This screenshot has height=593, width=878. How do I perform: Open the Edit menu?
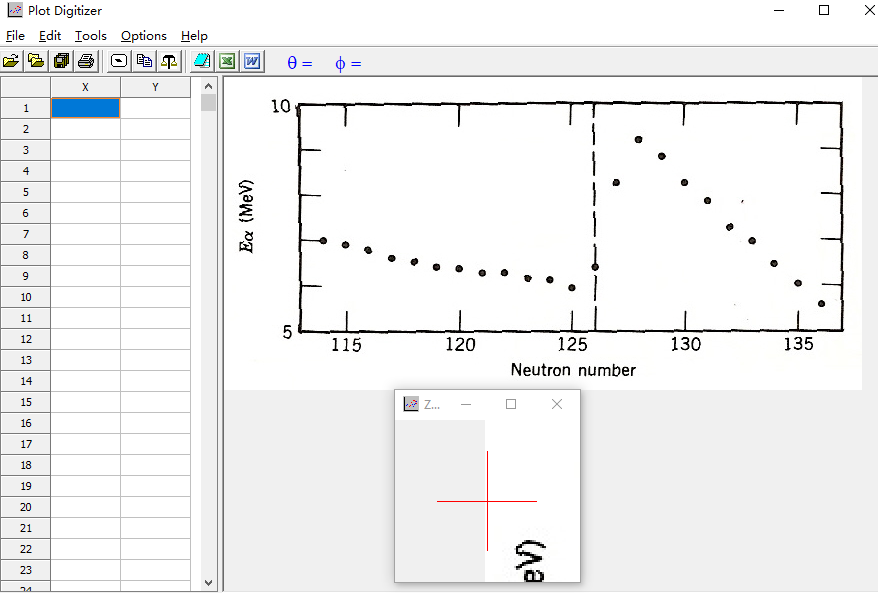click(49, 35)
